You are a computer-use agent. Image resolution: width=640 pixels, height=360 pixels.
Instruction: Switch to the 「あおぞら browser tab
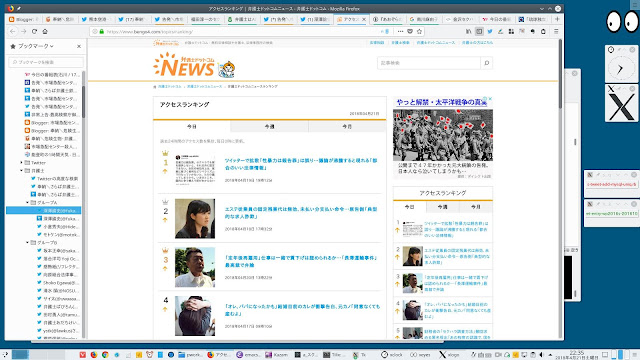tap(387, 19)
